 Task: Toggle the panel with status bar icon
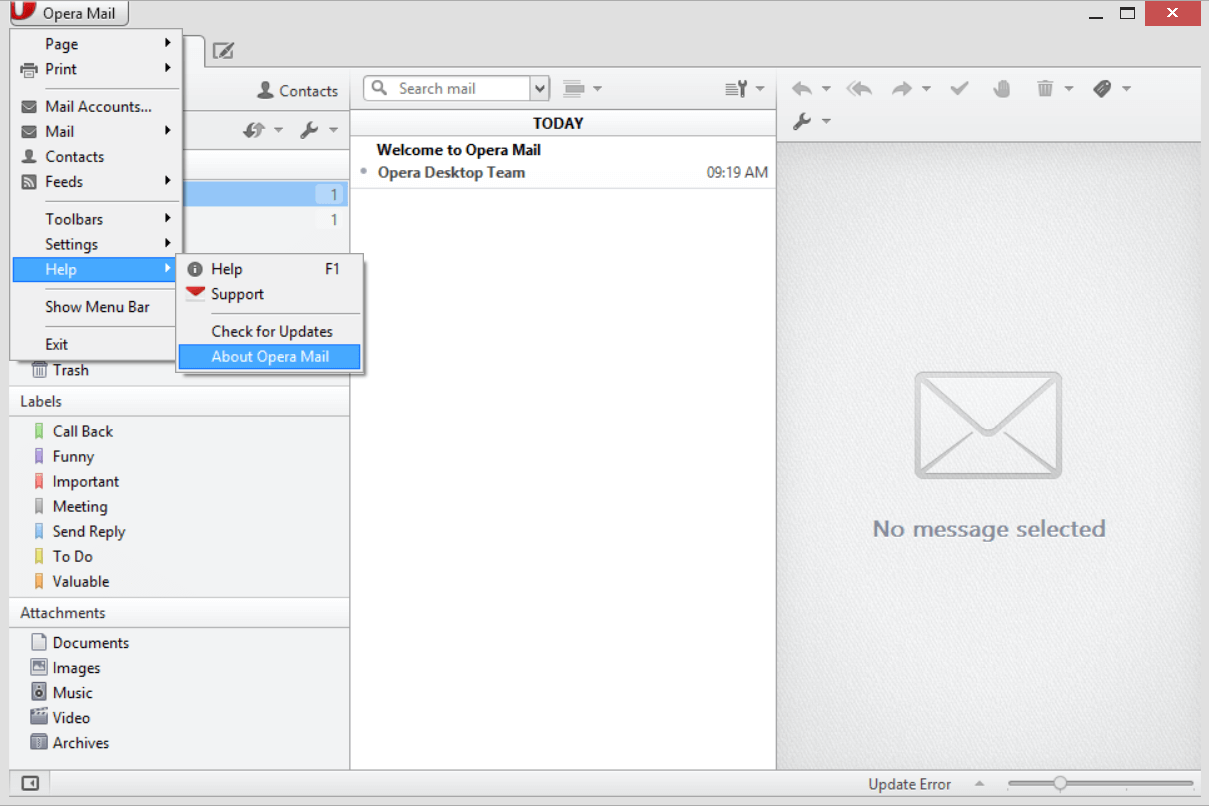[x=30, y=783]
